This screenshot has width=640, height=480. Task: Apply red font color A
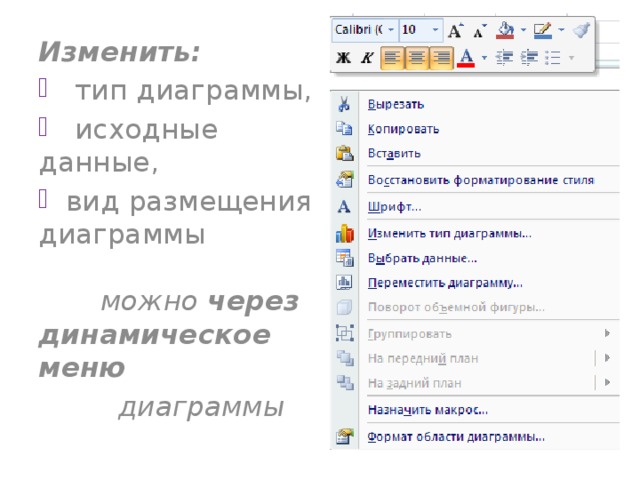tap(466, 58)
